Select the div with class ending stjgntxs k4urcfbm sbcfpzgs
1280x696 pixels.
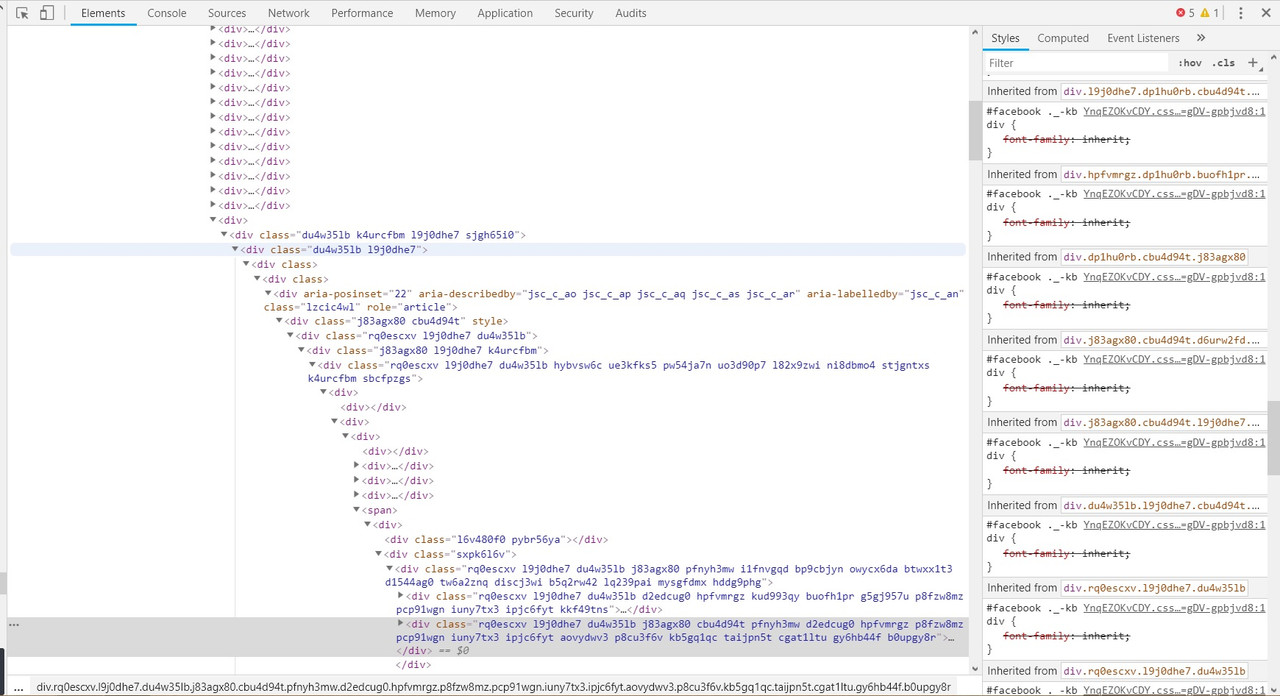(x=619, y=372)
